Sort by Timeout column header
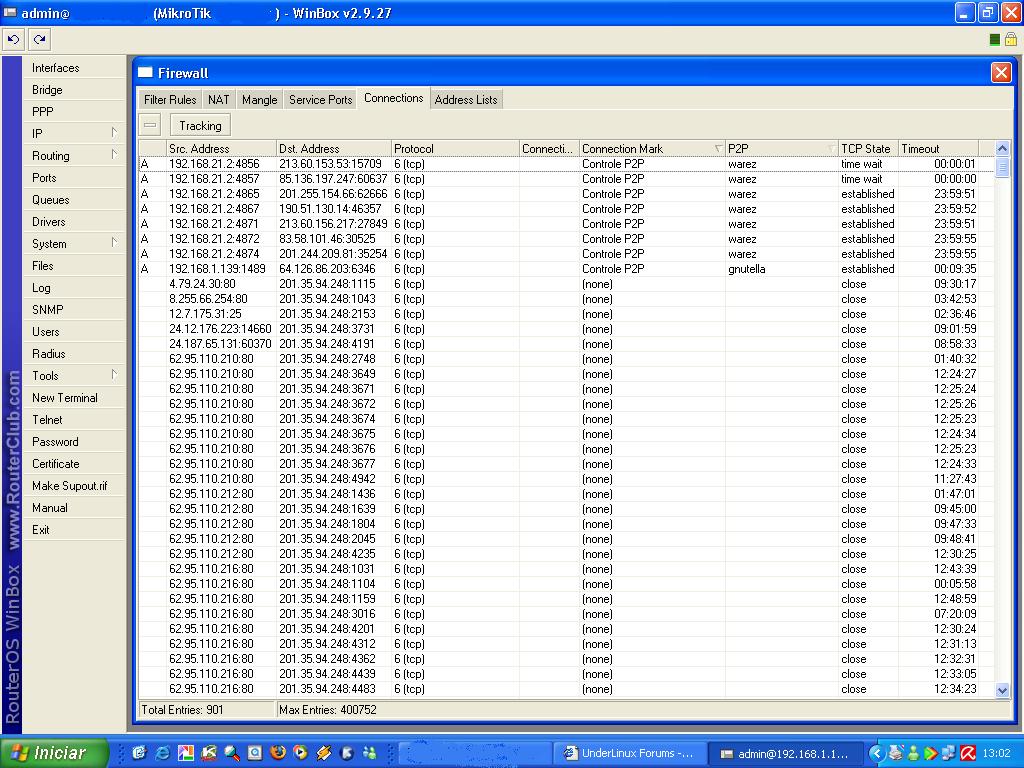This screenshot has height=768, width=1024. [x=938, y=148]
